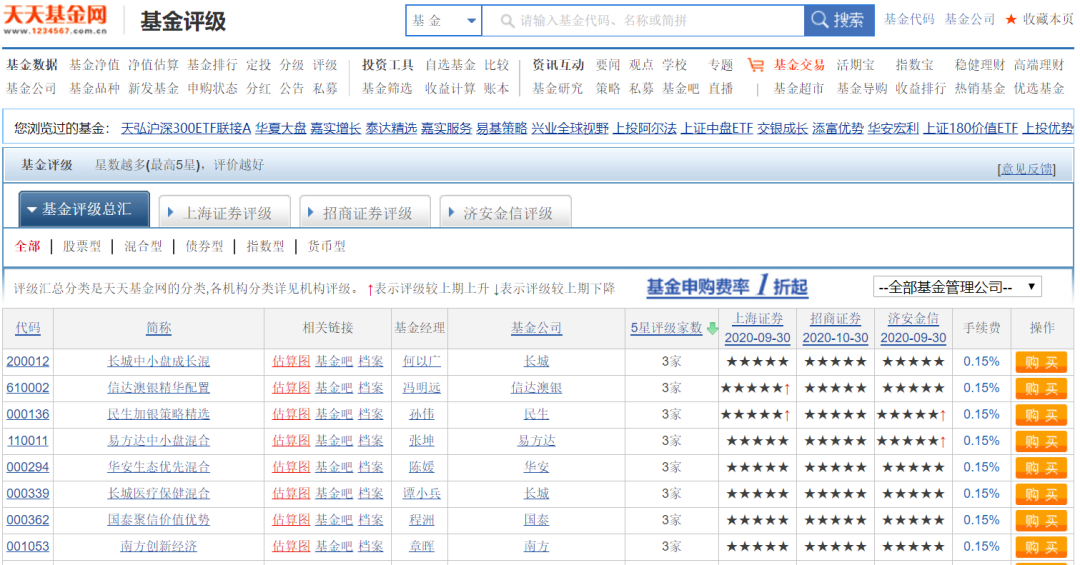This screenshot has width=1080, height=565.
Task: Click 购买 button for 长城中小盘成长混
Action: [1041, 362]
